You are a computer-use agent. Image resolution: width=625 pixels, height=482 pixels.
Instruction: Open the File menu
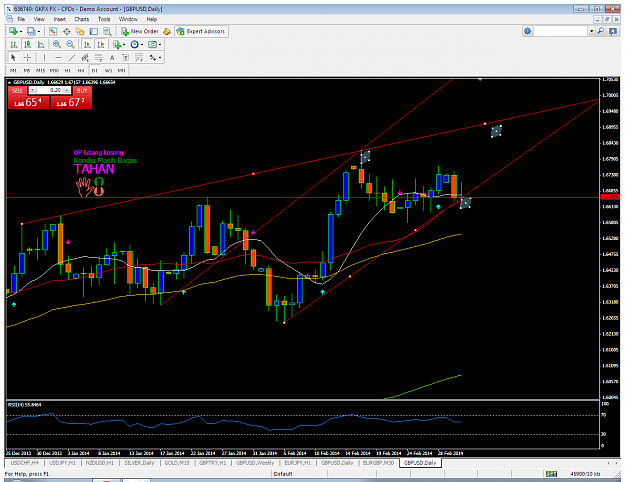(x=21, y=19)
